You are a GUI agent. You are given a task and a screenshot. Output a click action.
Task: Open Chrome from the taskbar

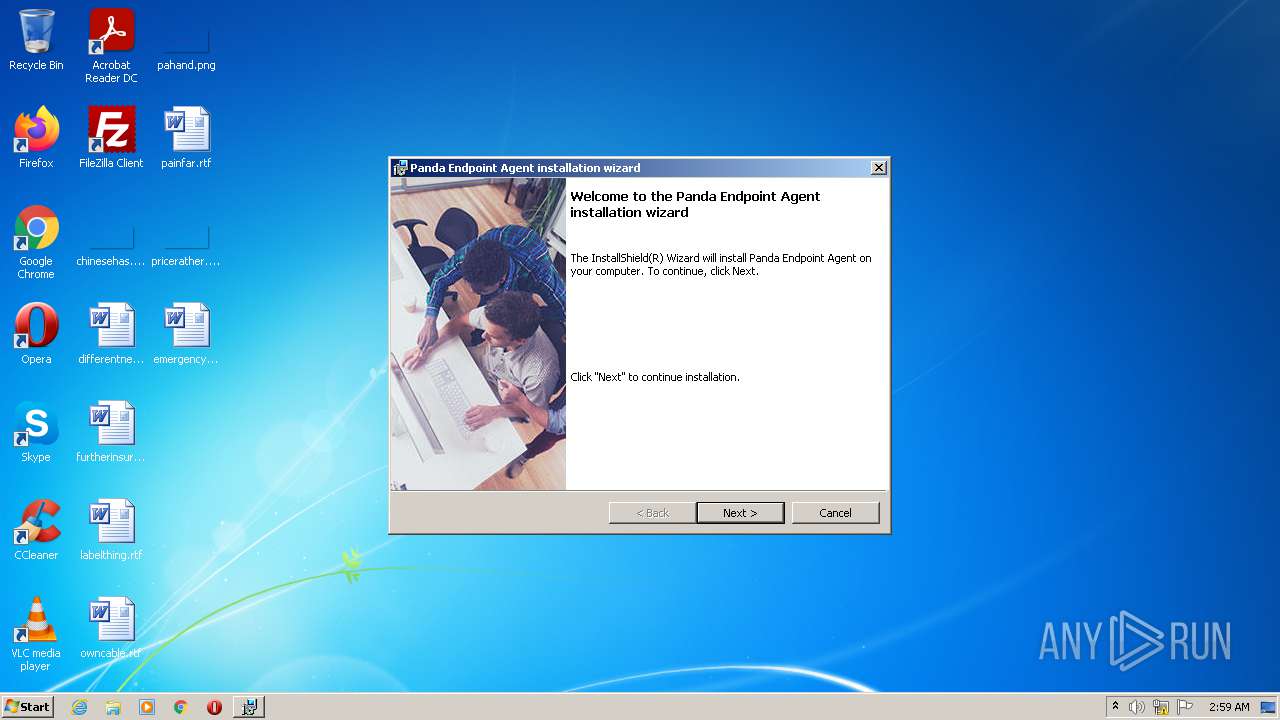(x=181, y=707)
